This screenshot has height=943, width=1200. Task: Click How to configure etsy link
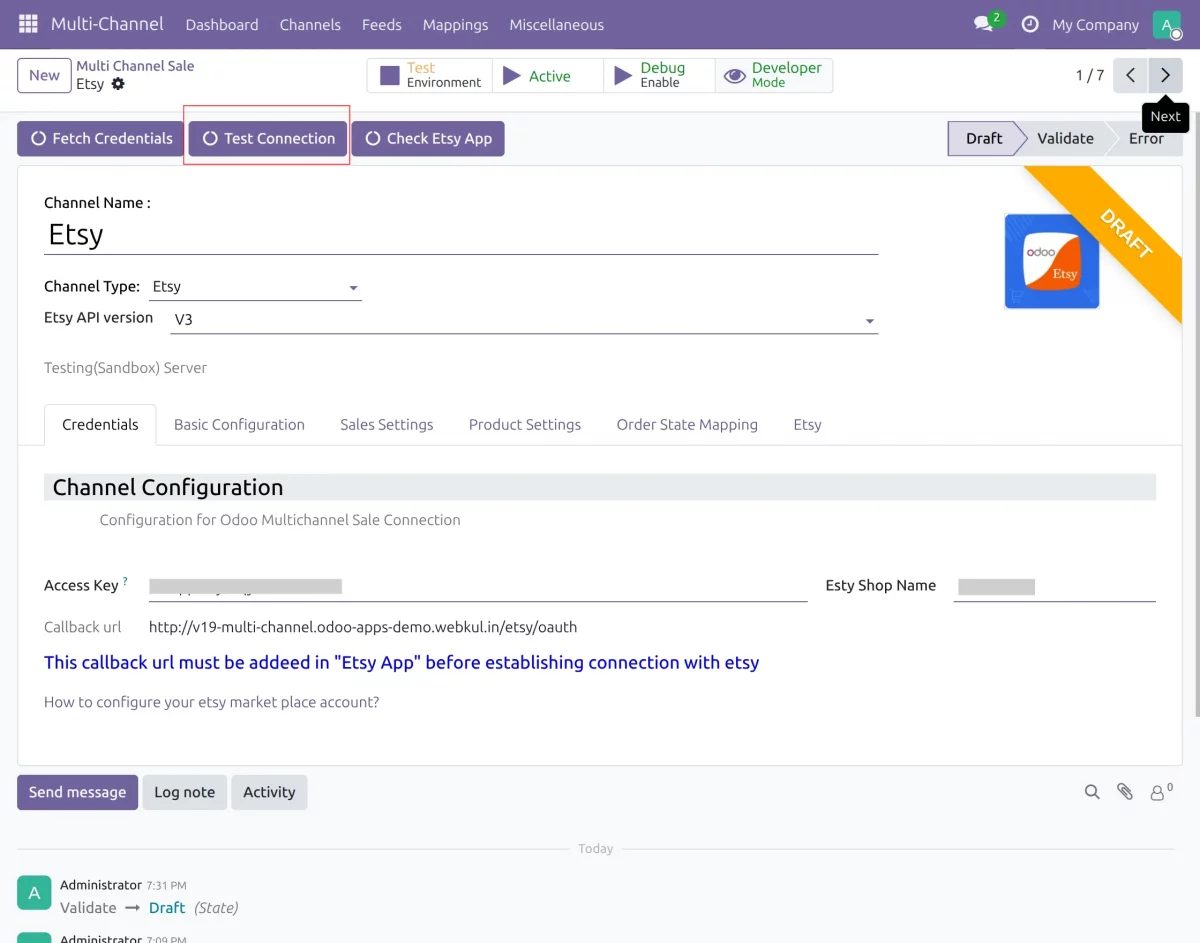pos(212,702)
